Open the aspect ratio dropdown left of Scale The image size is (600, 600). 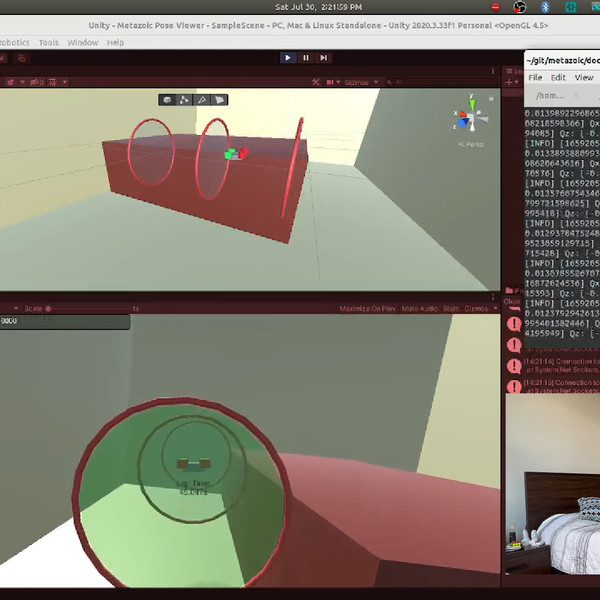(x=16, y=308)
